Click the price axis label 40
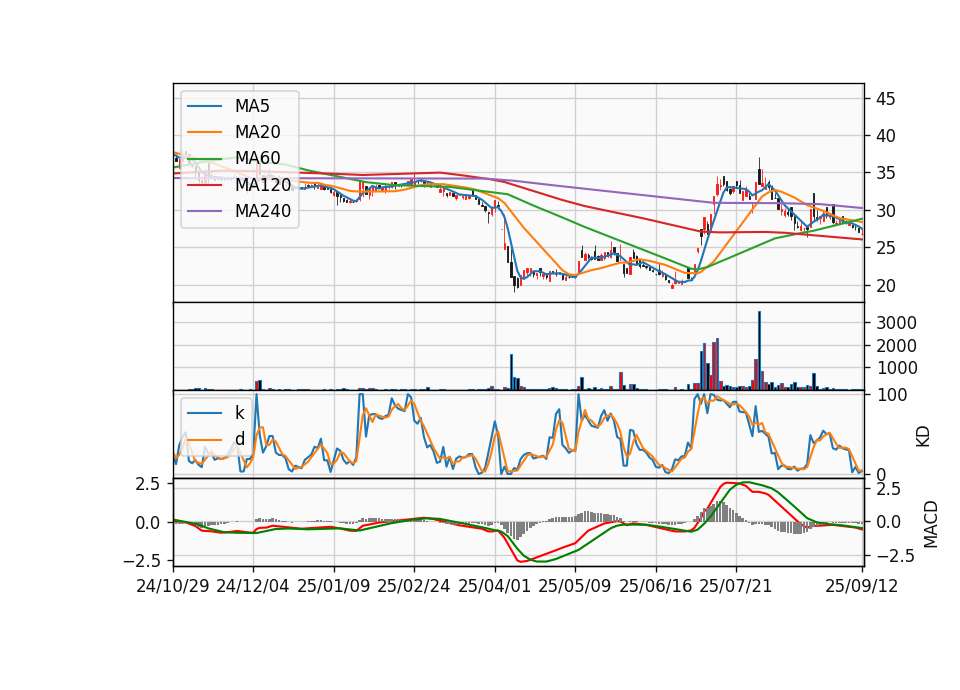The height and width of the screenshot is (690, 960). pos(886,136)
